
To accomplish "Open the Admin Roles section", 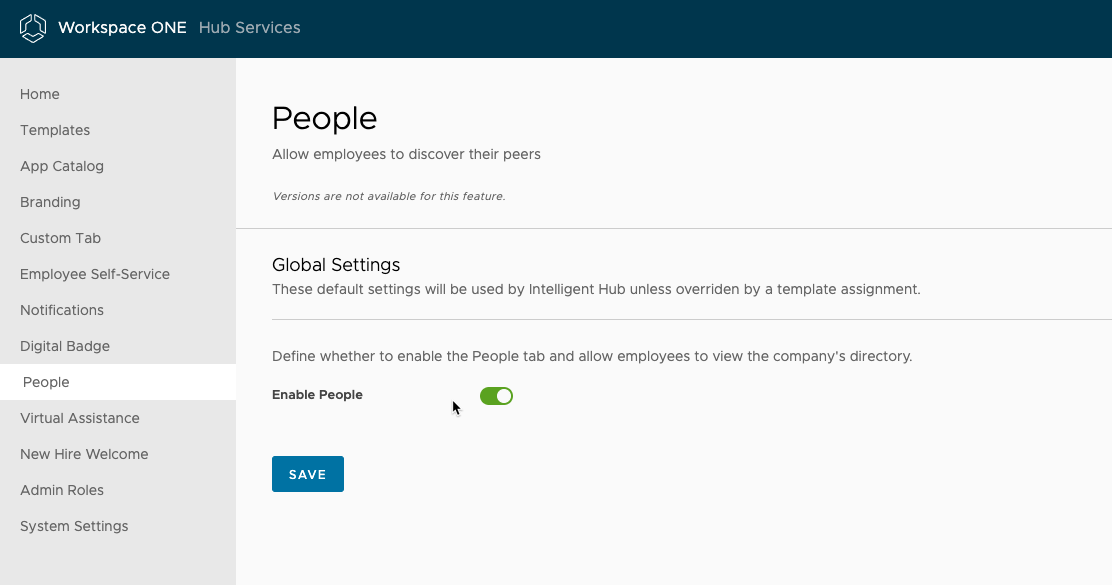I will [x=62, y=490].
